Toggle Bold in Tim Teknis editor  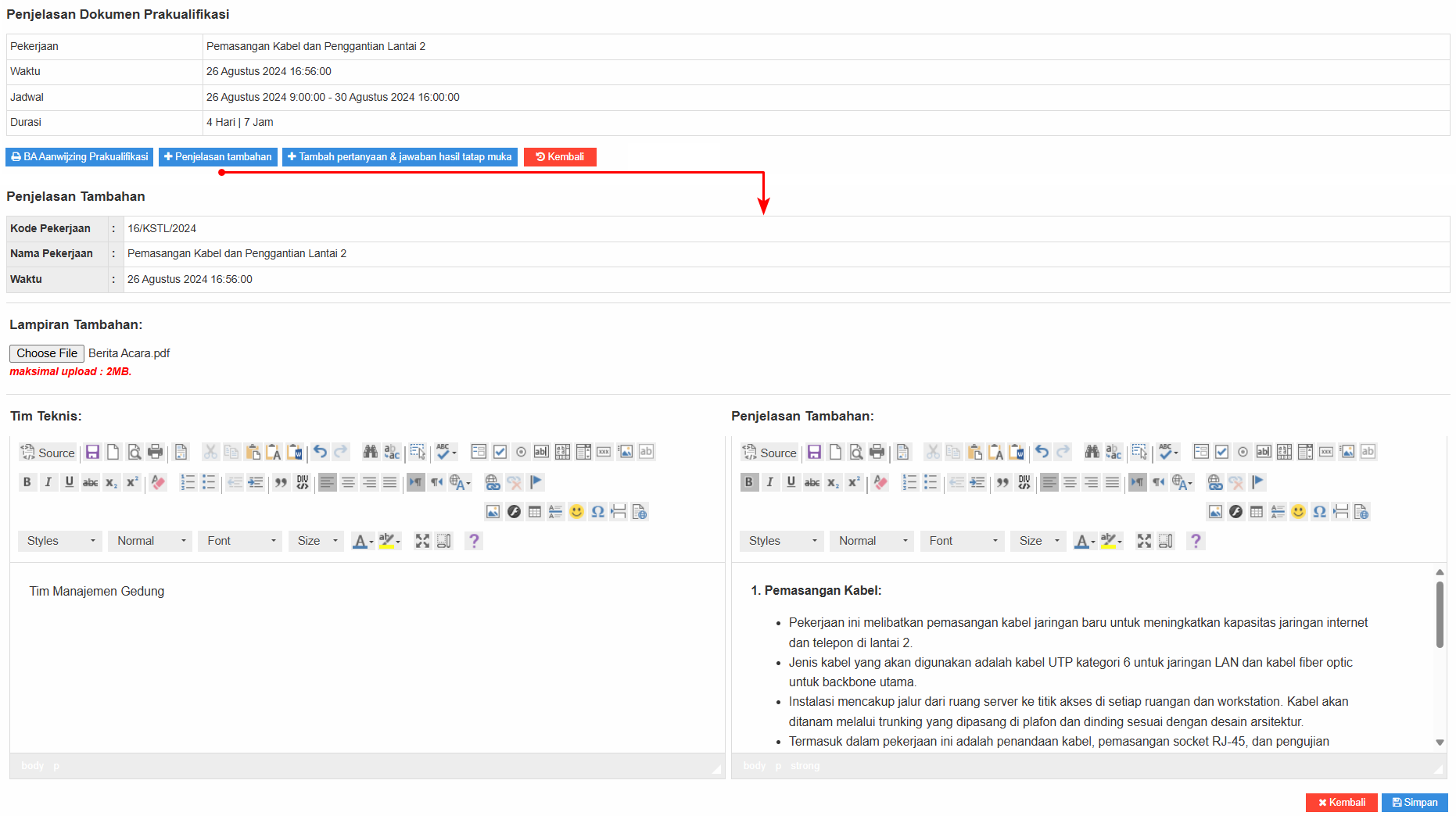[27, 482]
